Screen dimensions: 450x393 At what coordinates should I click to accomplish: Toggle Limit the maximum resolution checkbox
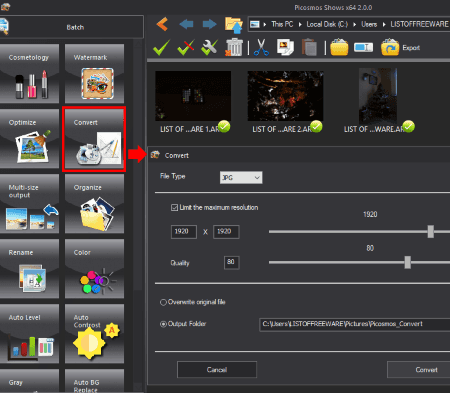coord(174,208)
